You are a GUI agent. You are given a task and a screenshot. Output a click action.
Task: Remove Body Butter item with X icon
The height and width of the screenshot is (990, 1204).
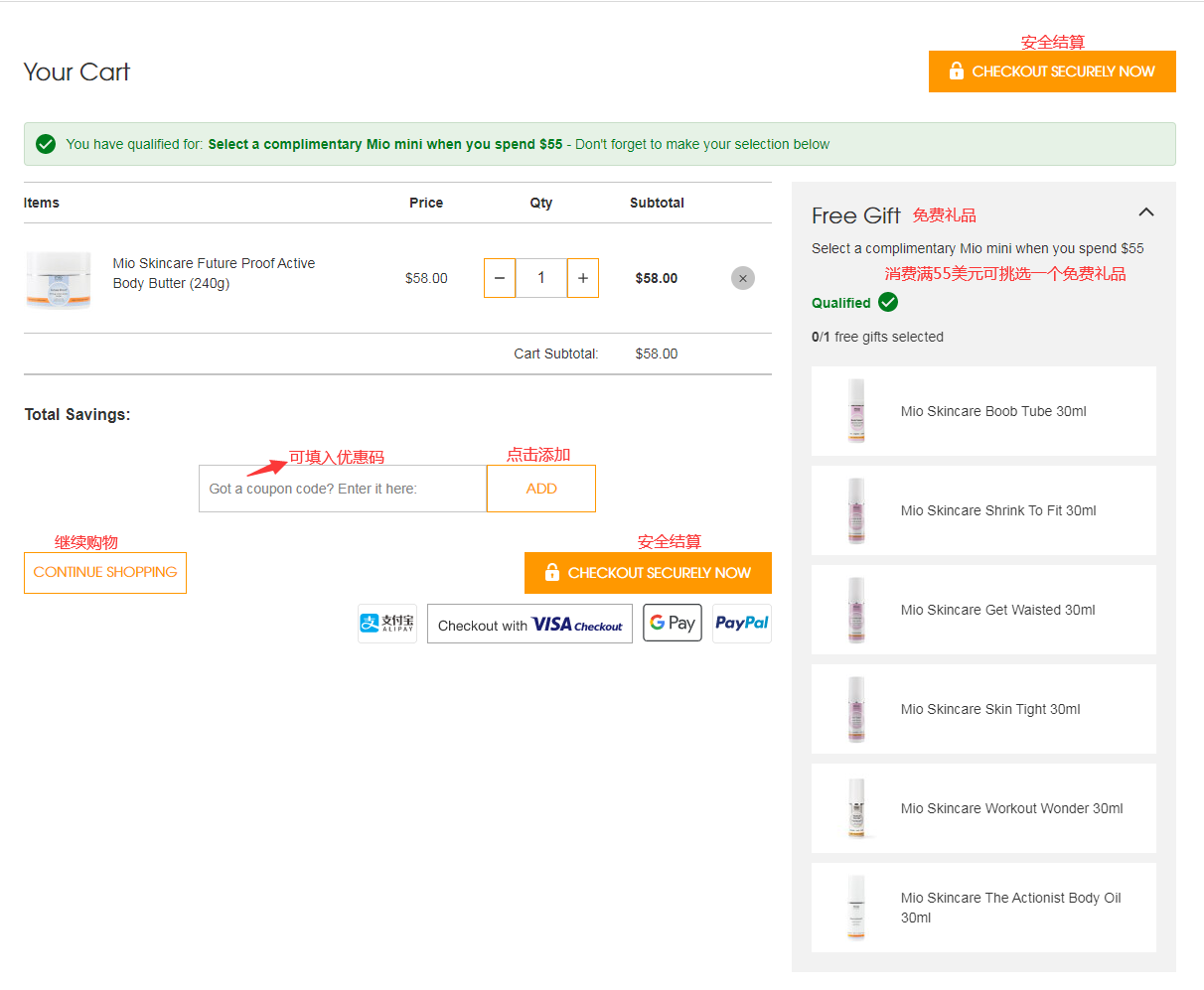point(742,278)
